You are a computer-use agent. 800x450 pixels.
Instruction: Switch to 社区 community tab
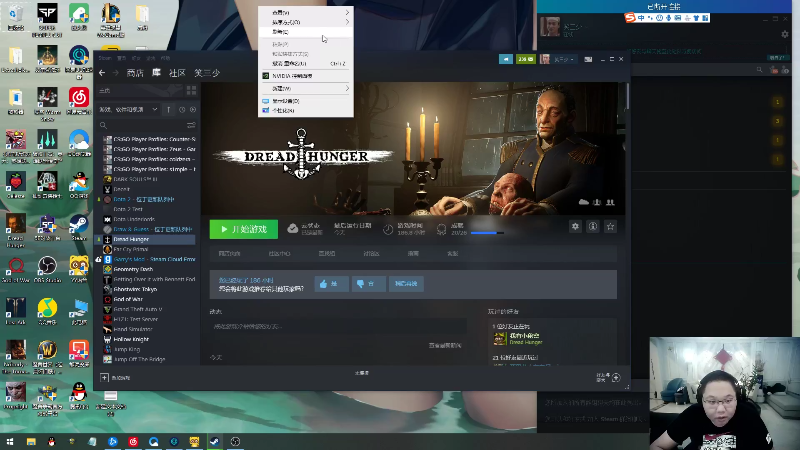(177, 73)
